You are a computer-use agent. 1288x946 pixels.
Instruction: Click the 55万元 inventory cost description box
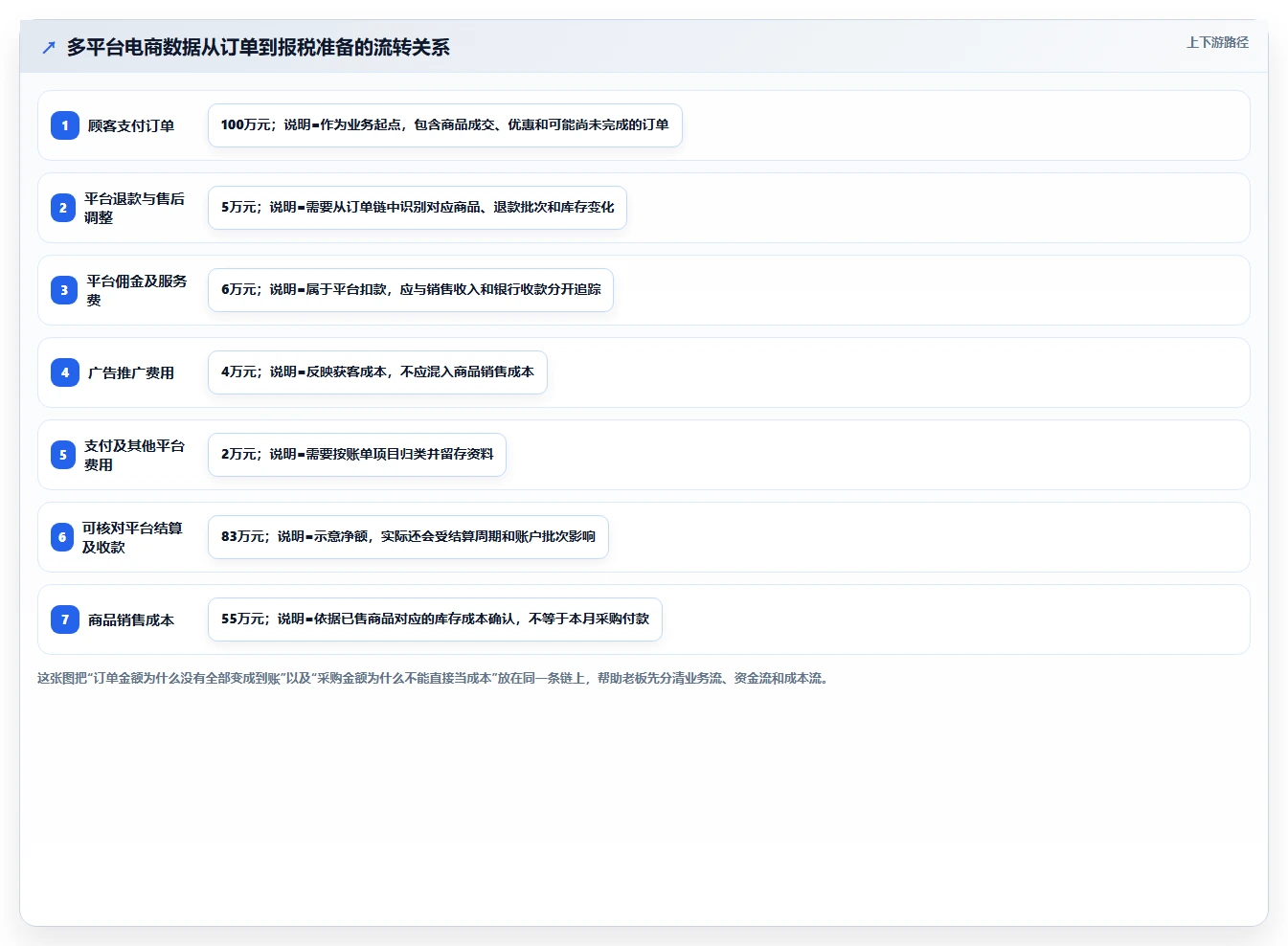point(435,619)
